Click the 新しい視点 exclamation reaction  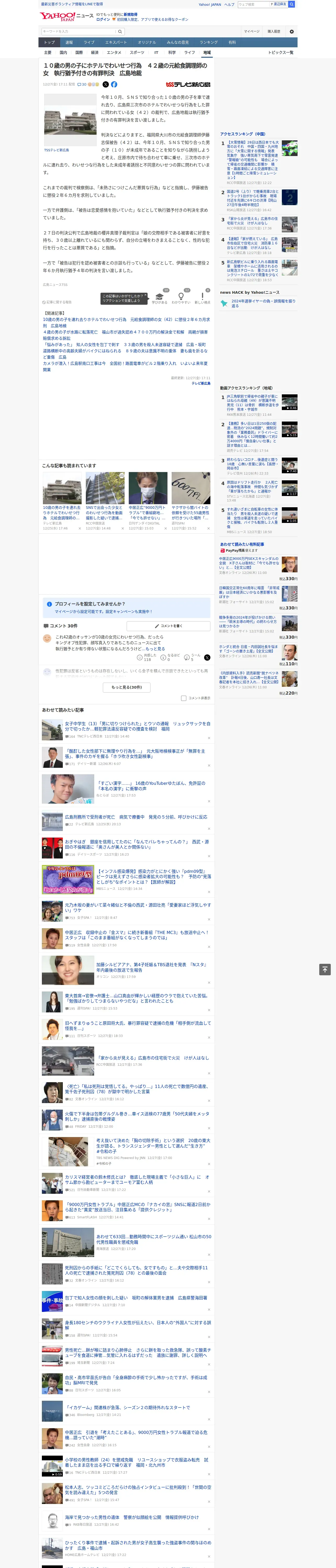pos(203,296)
